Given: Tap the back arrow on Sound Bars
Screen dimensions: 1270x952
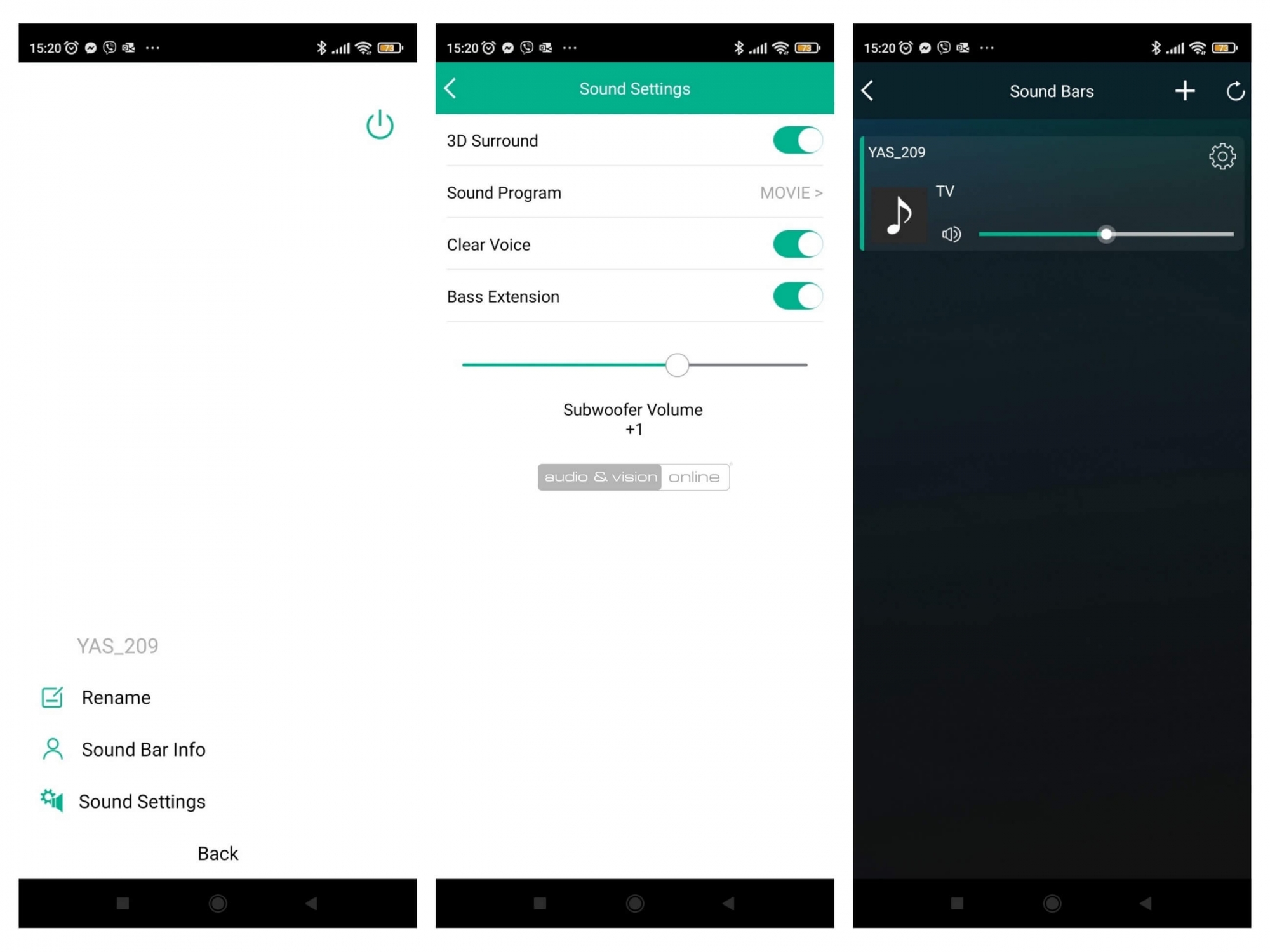Looking at the screenshot, I should point(869,90).
